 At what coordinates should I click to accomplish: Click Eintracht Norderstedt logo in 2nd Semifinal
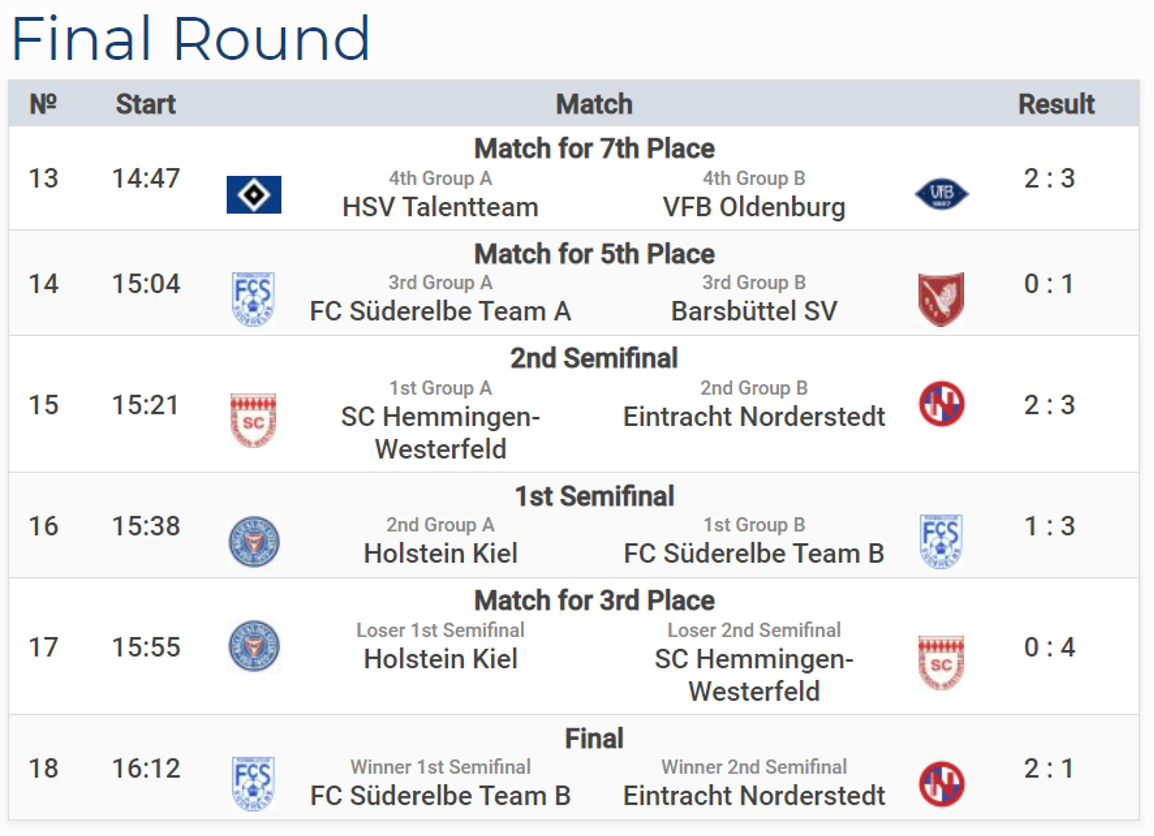(x=941, y=404)
